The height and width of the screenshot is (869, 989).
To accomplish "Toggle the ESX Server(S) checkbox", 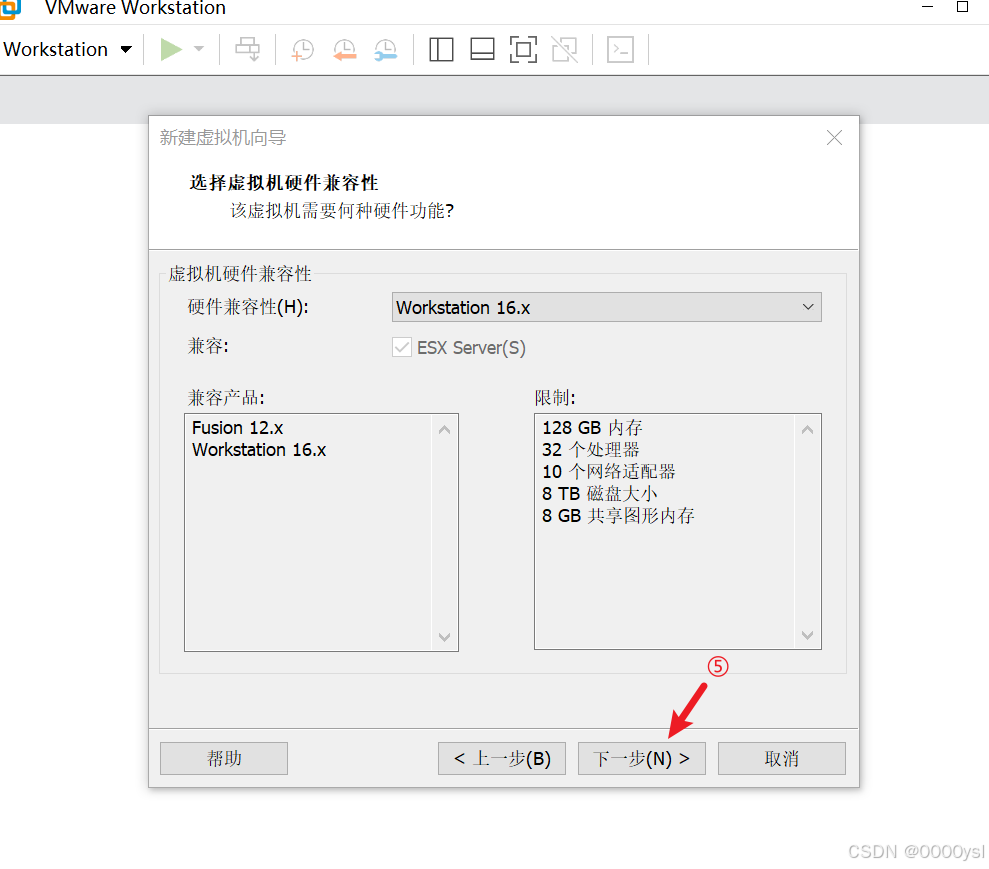I will [x=402, y=347].
